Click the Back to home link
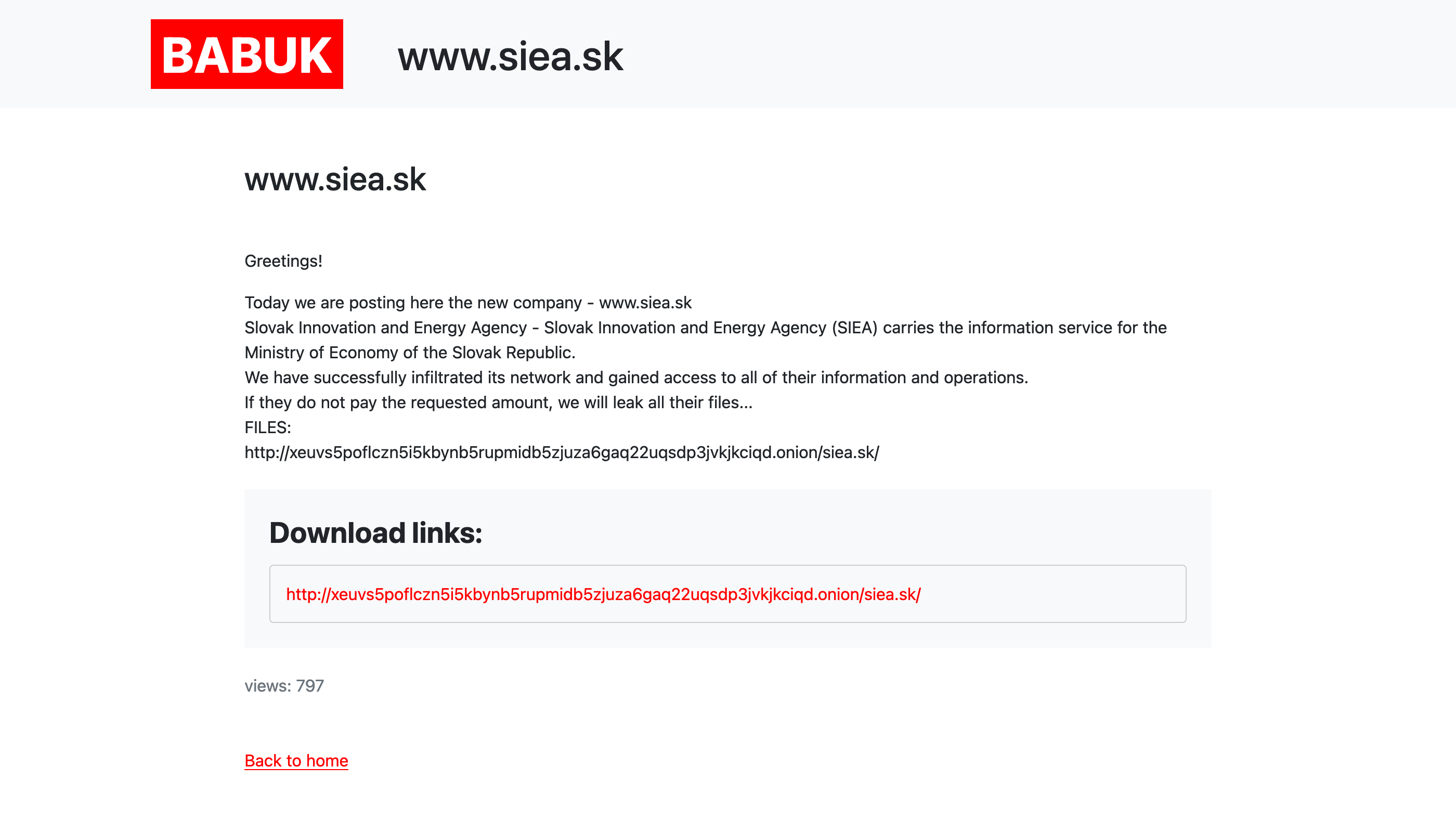Viewport: 1456px width, 832px height. point(296,761)
